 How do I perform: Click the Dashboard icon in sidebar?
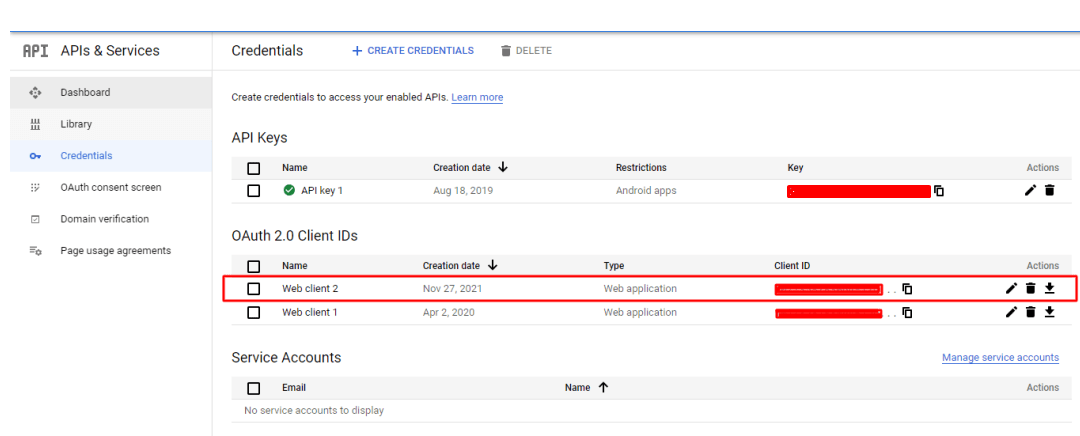click(x=35, y=92)
